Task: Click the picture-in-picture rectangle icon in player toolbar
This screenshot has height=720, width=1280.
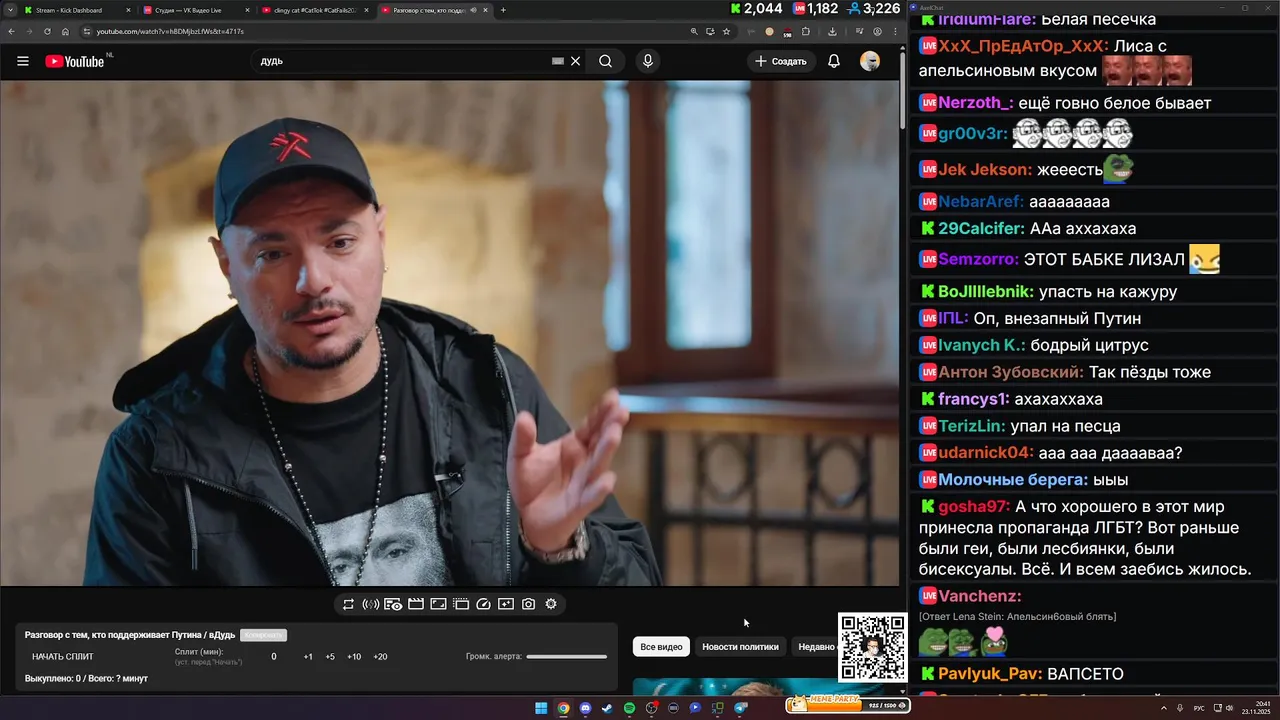Action: 438,604
